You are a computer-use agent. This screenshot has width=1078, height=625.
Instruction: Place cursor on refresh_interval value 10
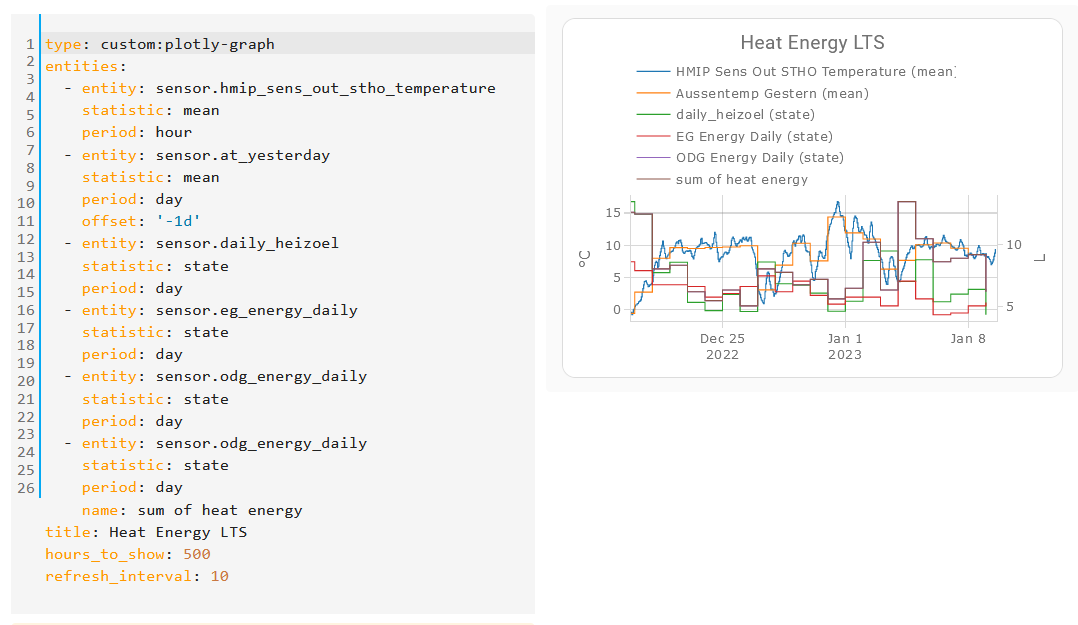point(219,576)
